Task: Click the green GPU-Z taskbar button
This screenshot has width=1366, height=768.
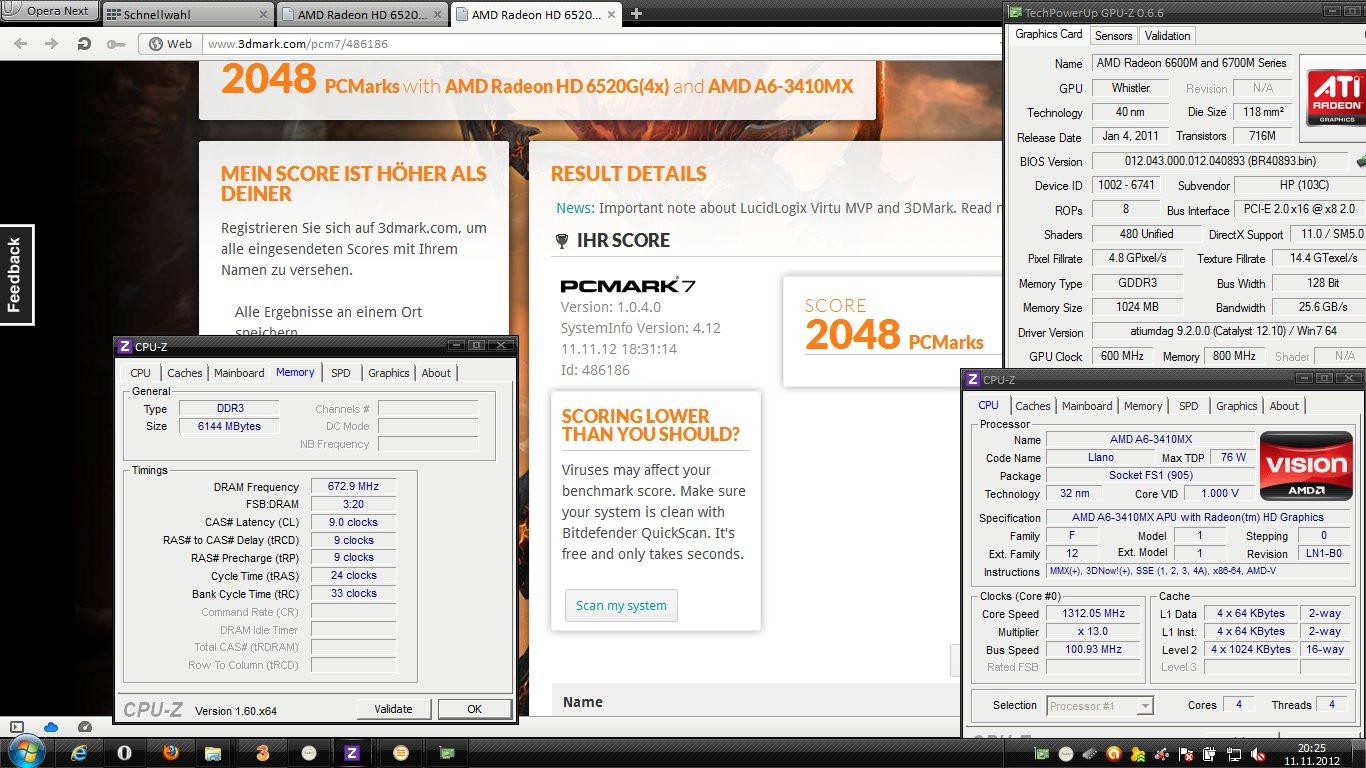Action: pyautogui.click(x=447, y=752)
